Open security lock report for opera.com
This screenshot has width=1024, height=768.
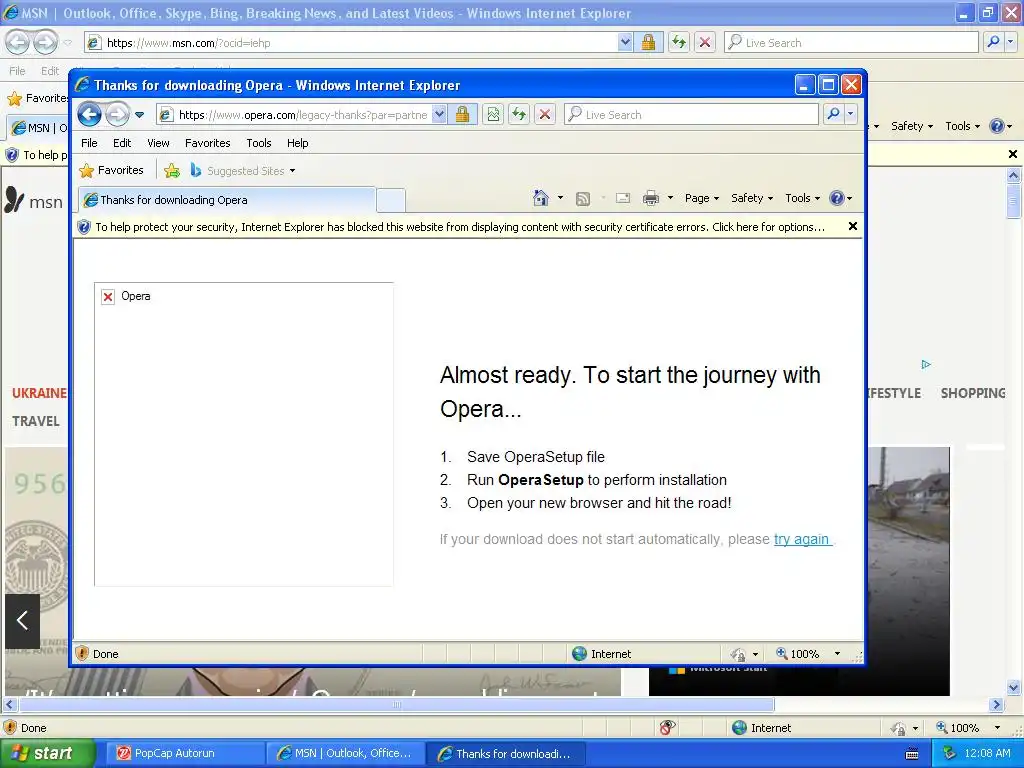tap(462, 115)
